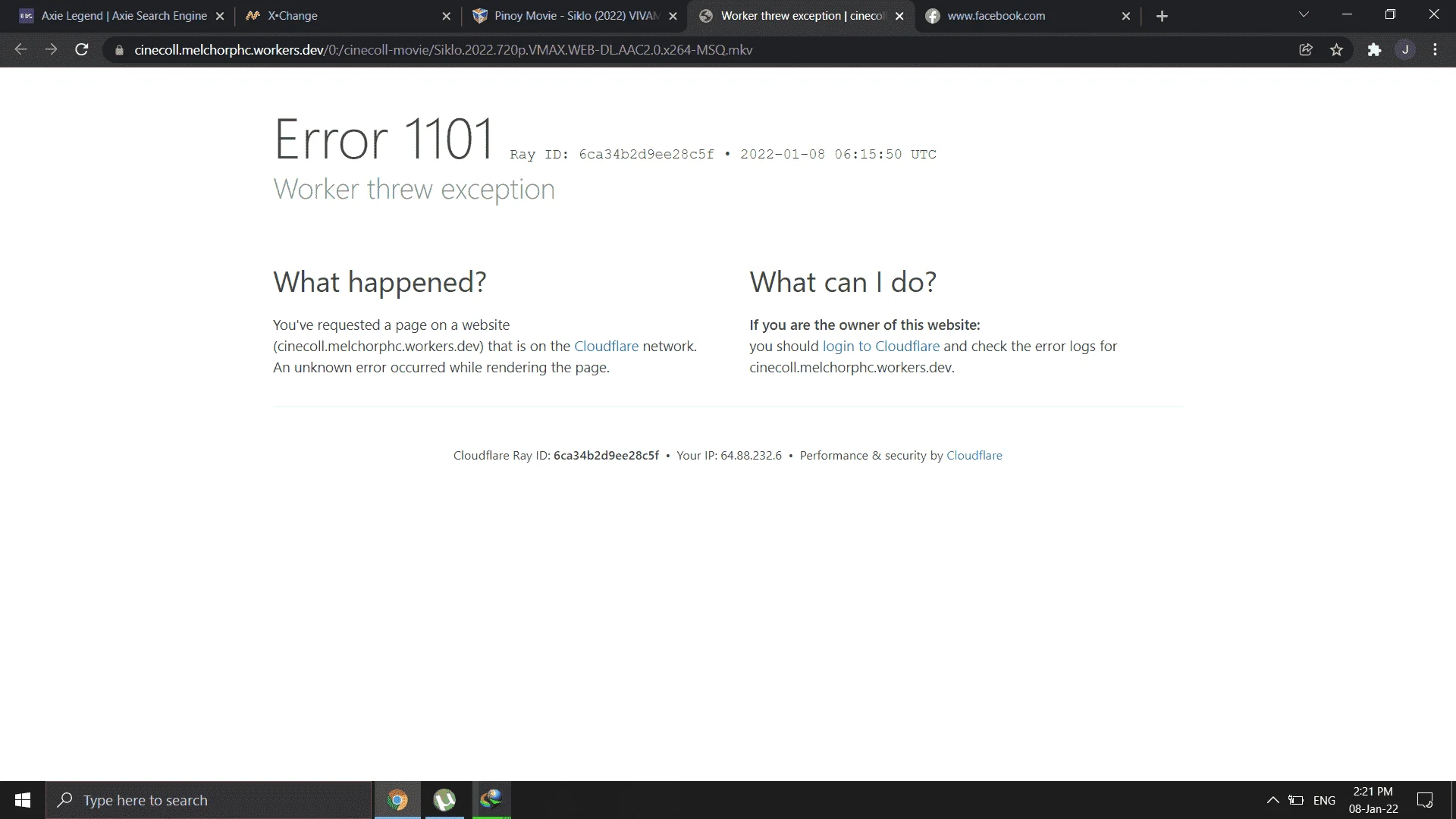Close the Axie Legend tab
The height and width of the screenshot is (819, 1456).
[x=220, y=16]
